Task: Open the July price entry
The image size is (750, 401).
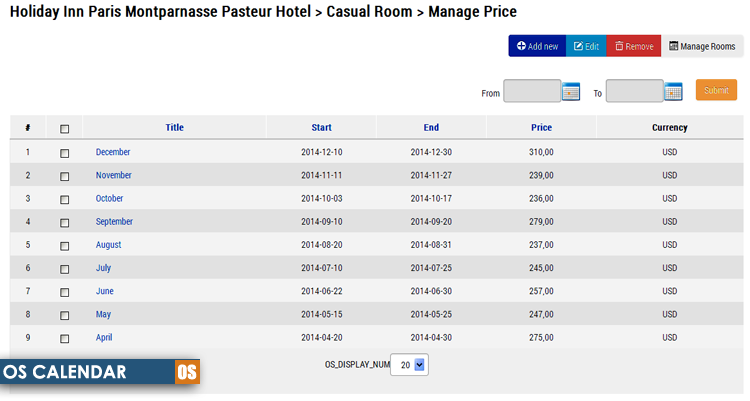Action: pos(103,268)
